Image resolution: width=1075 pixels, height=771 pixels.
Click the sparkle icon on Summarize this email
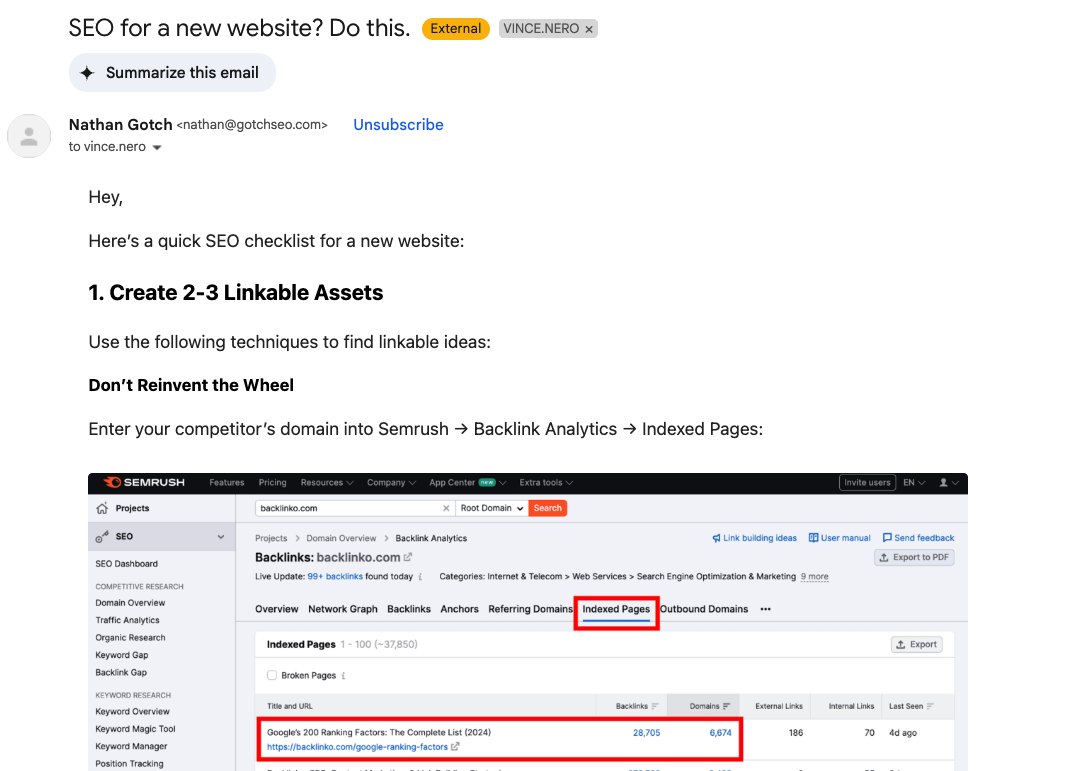(x=87, y=73)
